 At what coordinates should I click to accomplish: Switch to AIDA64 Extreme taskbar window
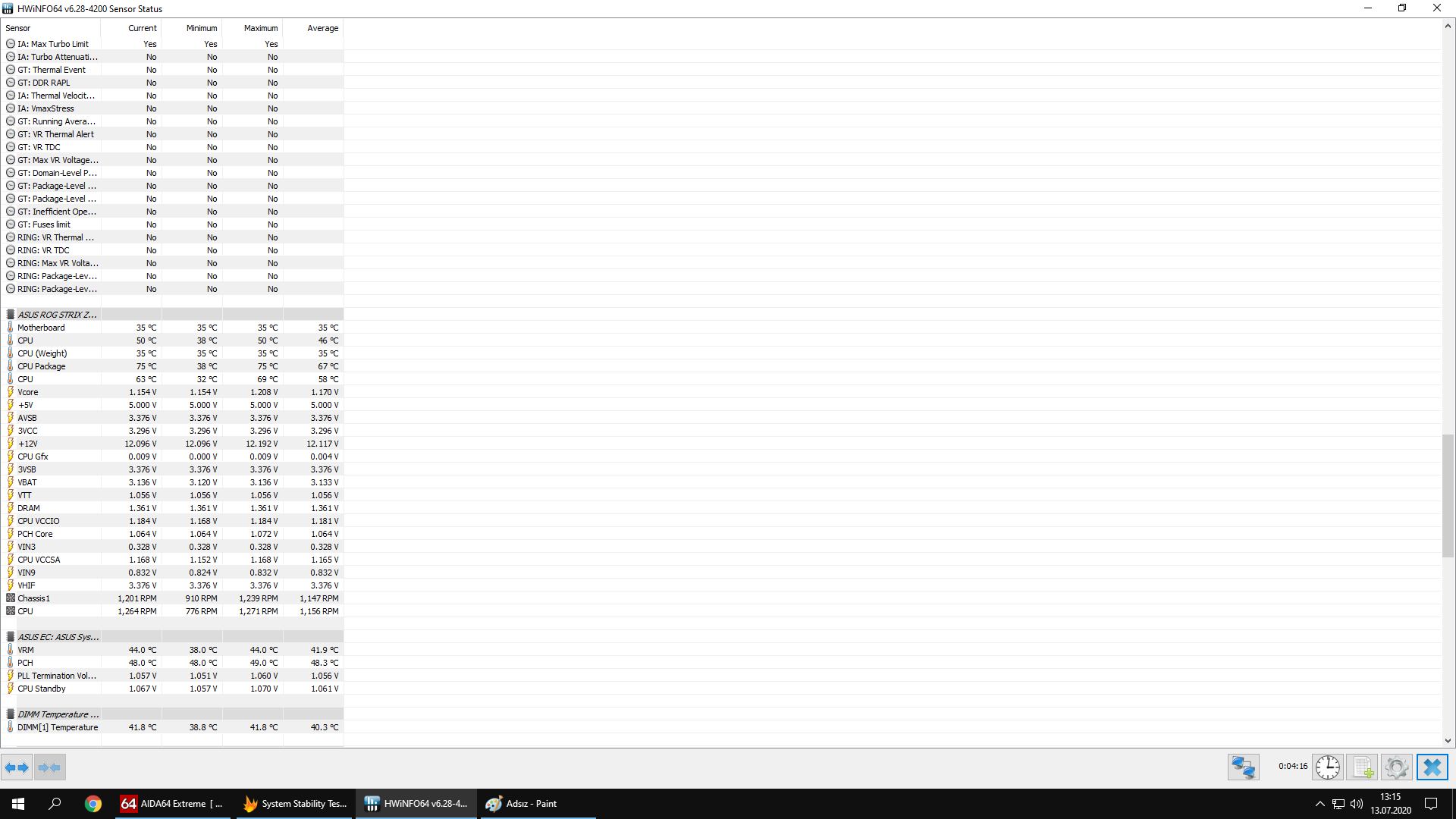[173, 804]
